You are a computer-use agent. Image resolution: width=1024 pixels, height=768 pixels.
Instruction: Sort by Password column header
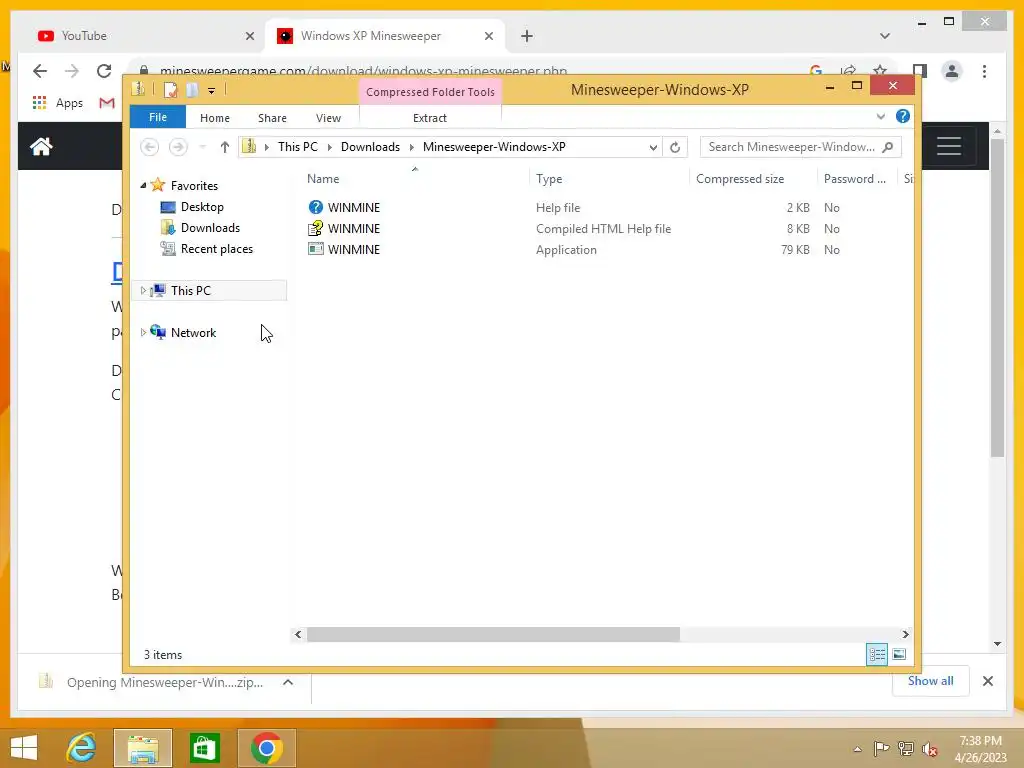point(855,179)
